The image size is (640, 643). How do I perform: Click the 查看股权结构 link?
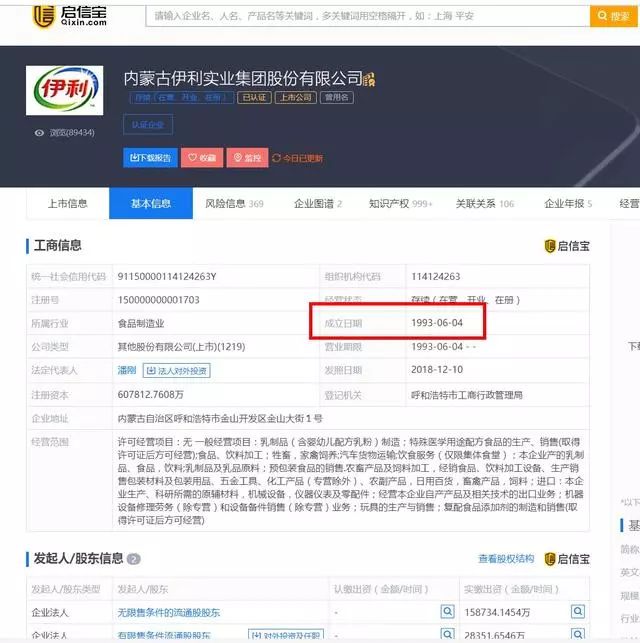[x=506, y=559]
